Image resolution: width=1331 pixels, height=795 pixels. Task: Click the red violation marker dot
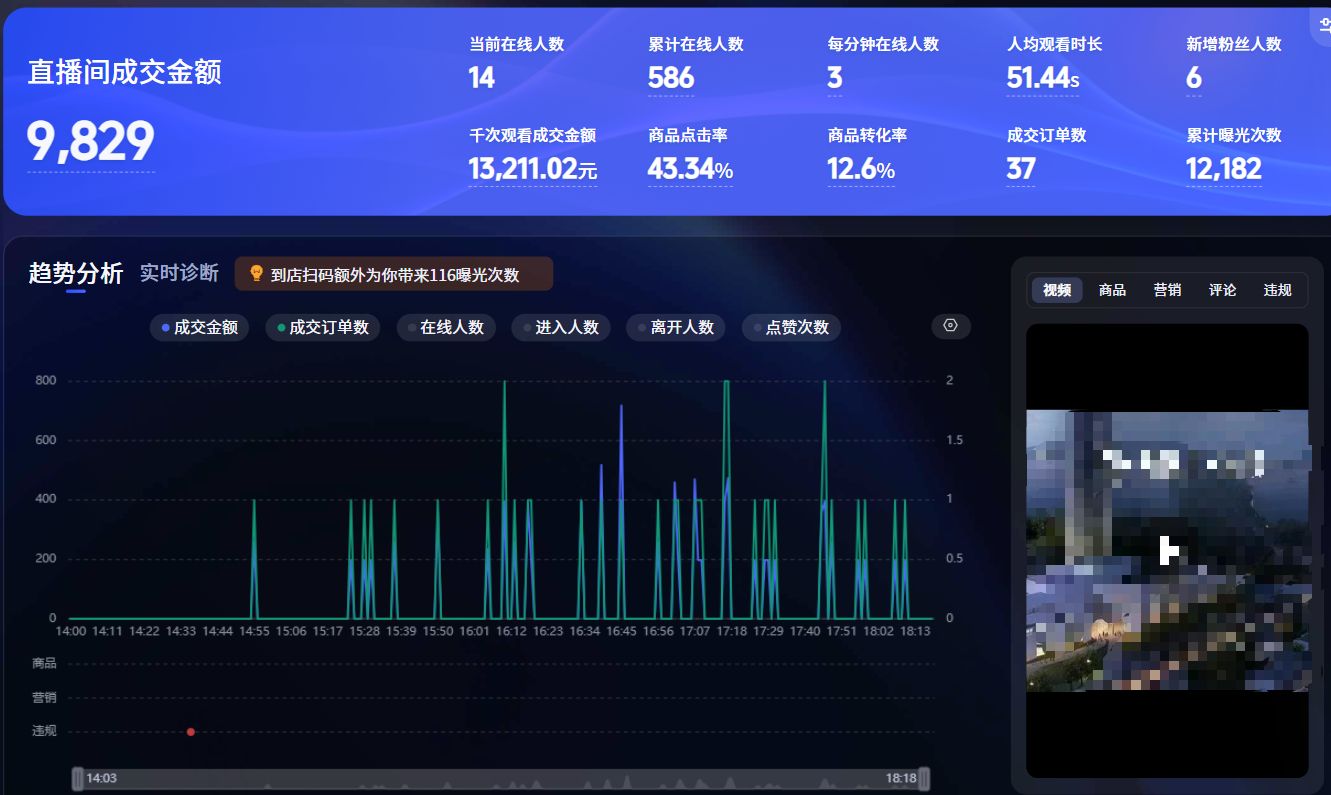[191, 732]
